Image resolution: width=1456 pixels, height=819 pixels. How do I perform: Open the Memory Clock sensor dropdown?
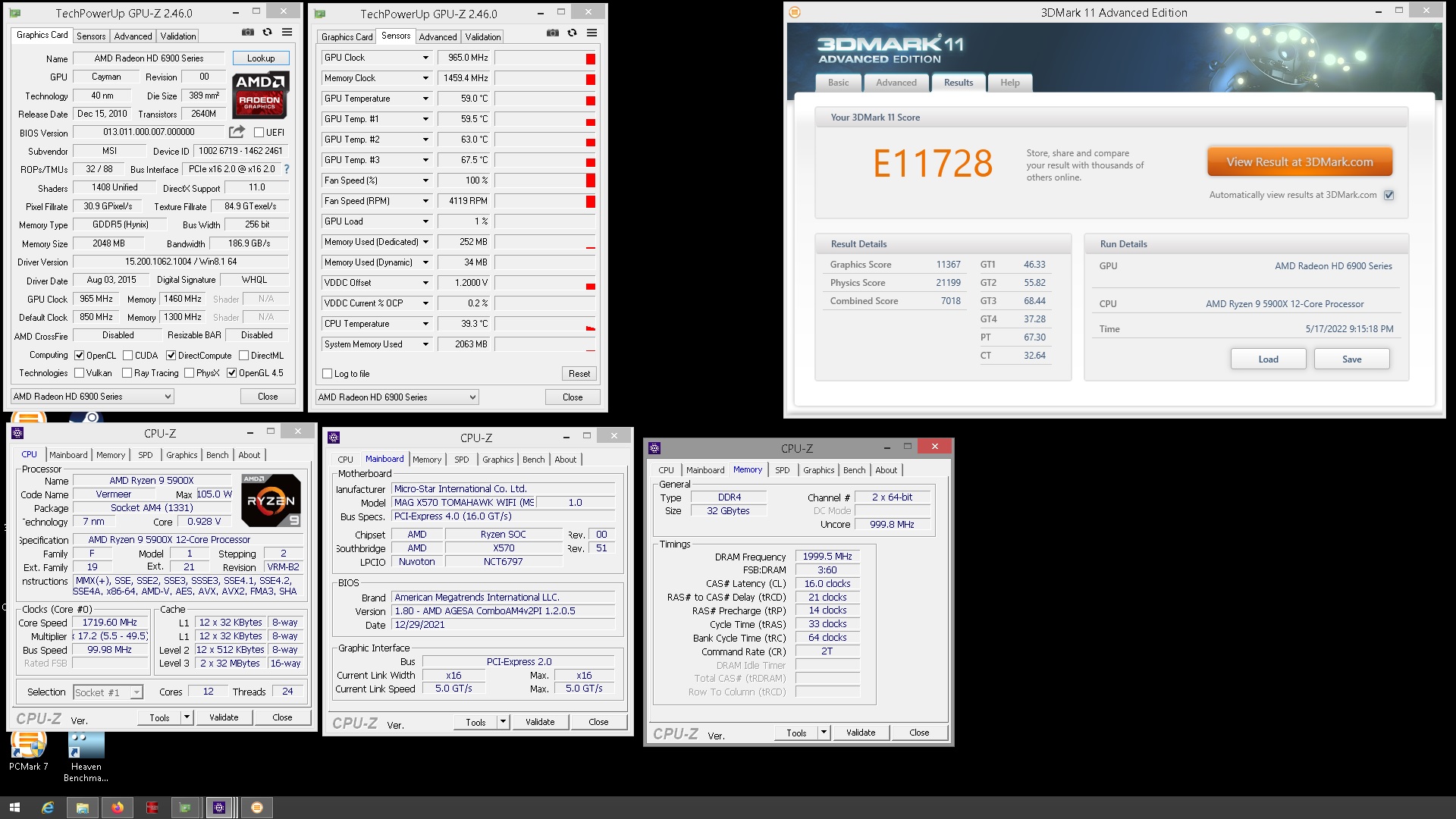point(425,78)
